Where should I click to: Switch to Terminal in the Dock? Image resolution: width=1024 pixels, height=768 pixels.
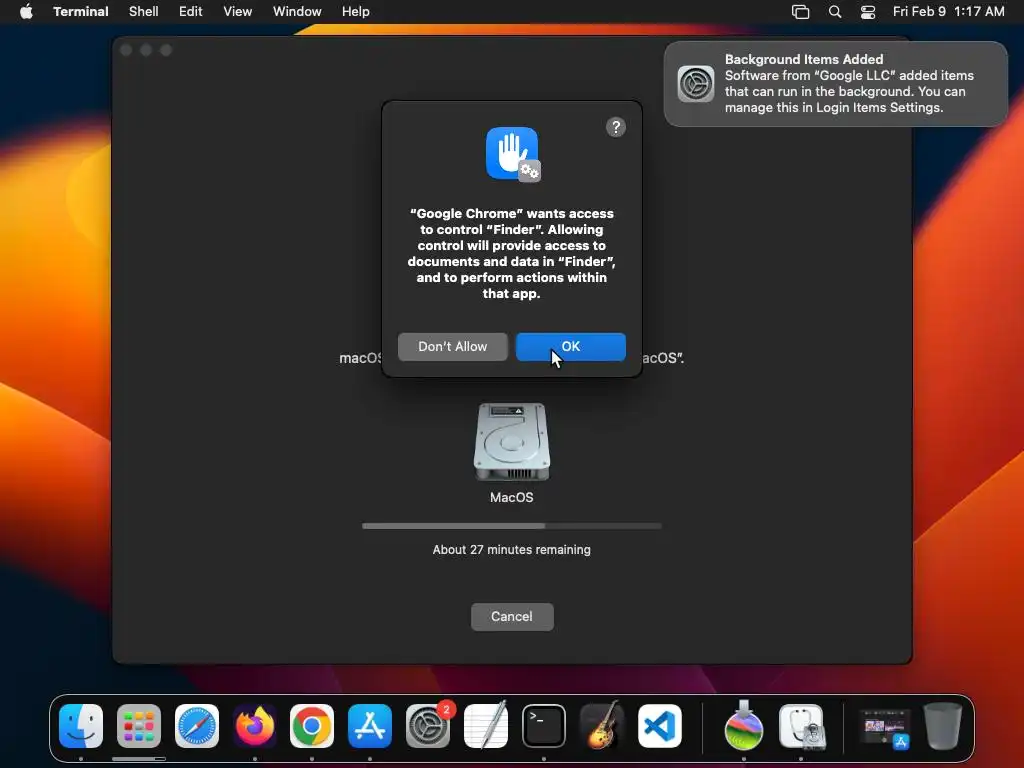pos(544,726)
